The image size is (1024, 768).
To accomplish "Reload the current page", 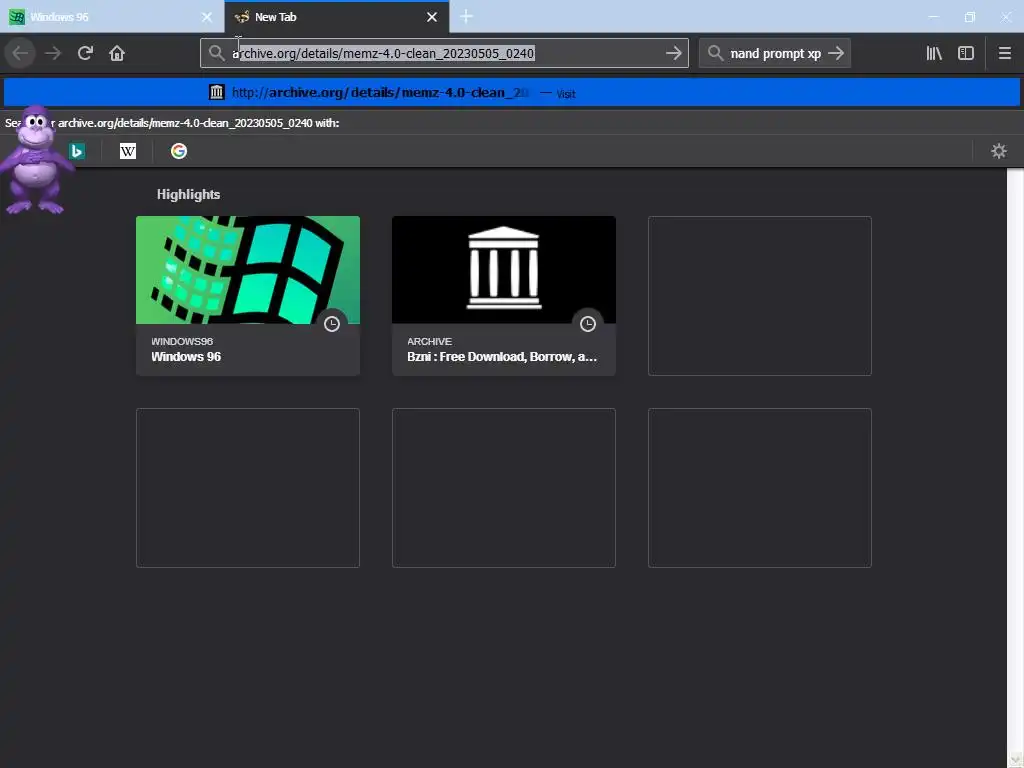I will pos(85,53).
